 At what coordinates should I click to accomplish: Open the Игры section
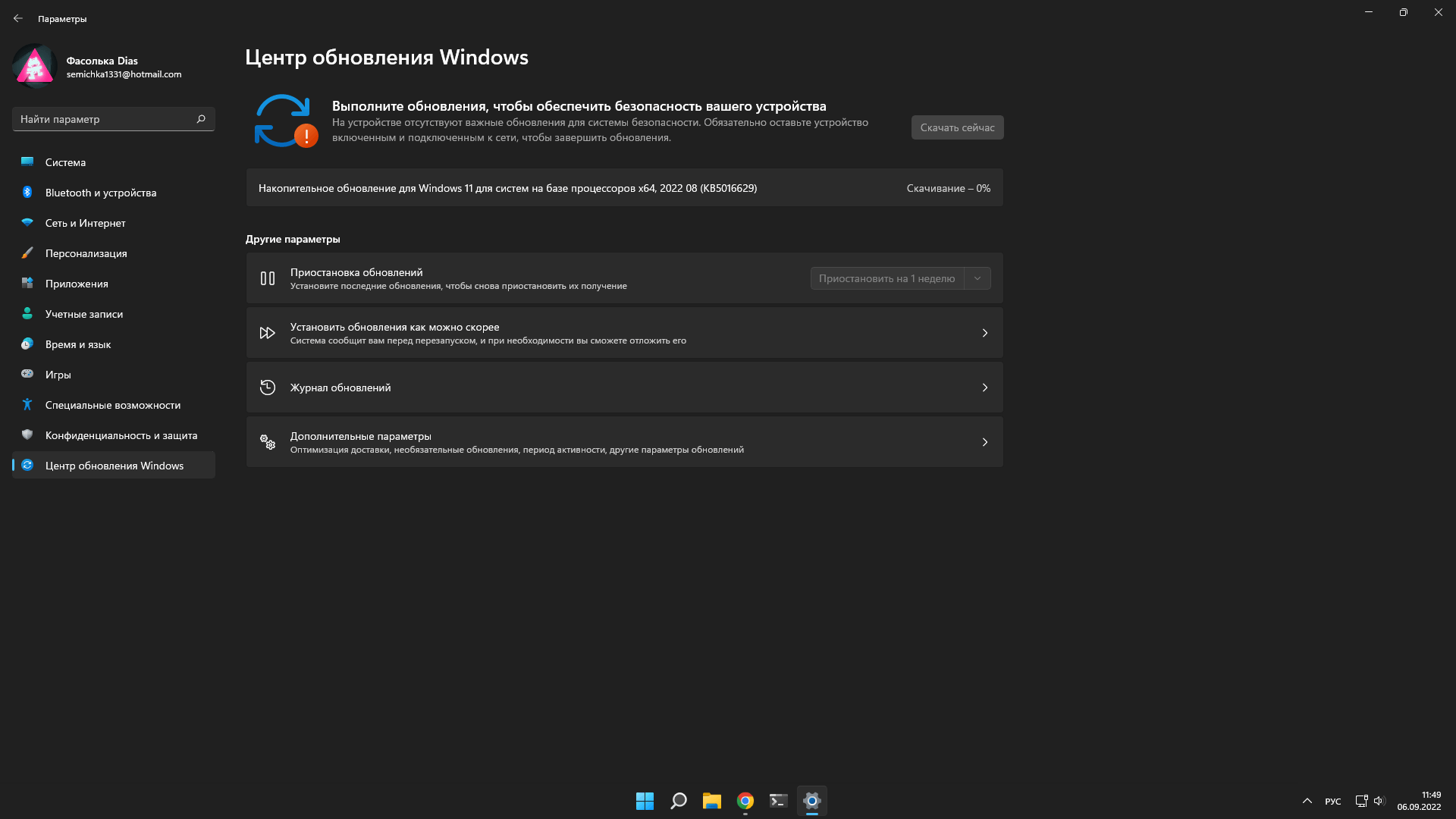click(x=114, y=375)
